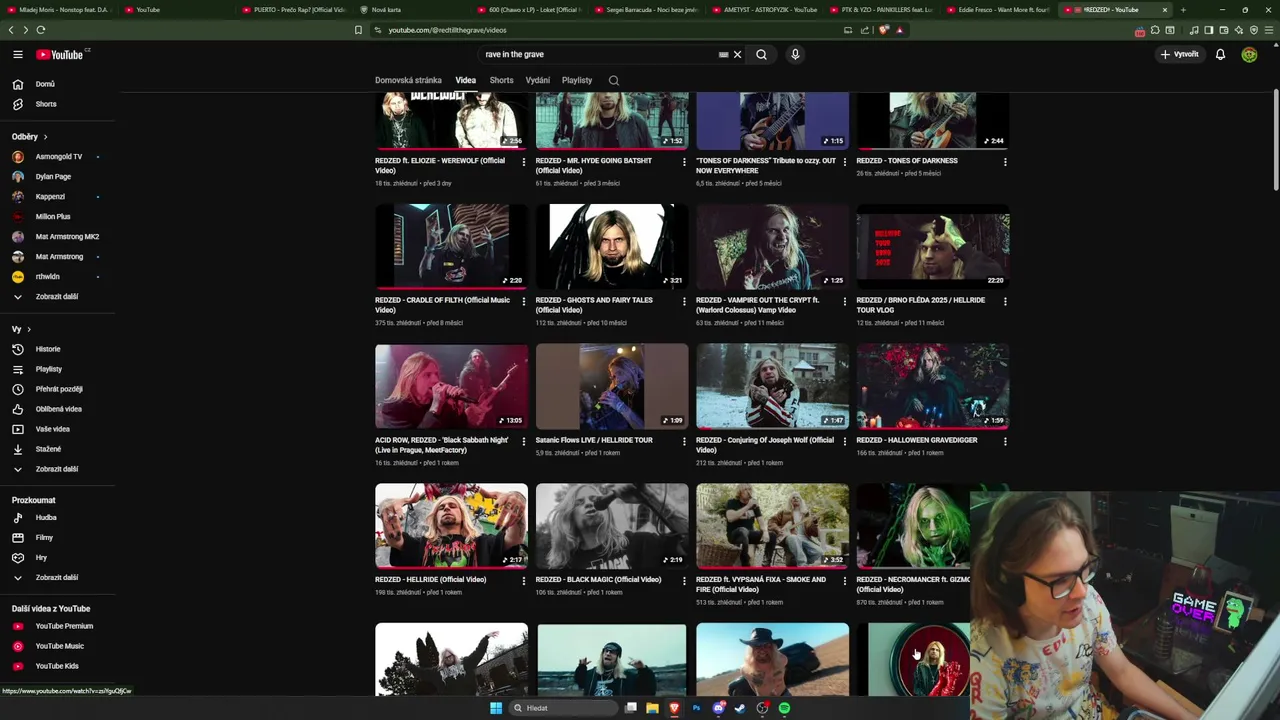Expand subscriptions with Zobrazit další
Viewport: 1280px width, 720px height.
tap(57, 297)
